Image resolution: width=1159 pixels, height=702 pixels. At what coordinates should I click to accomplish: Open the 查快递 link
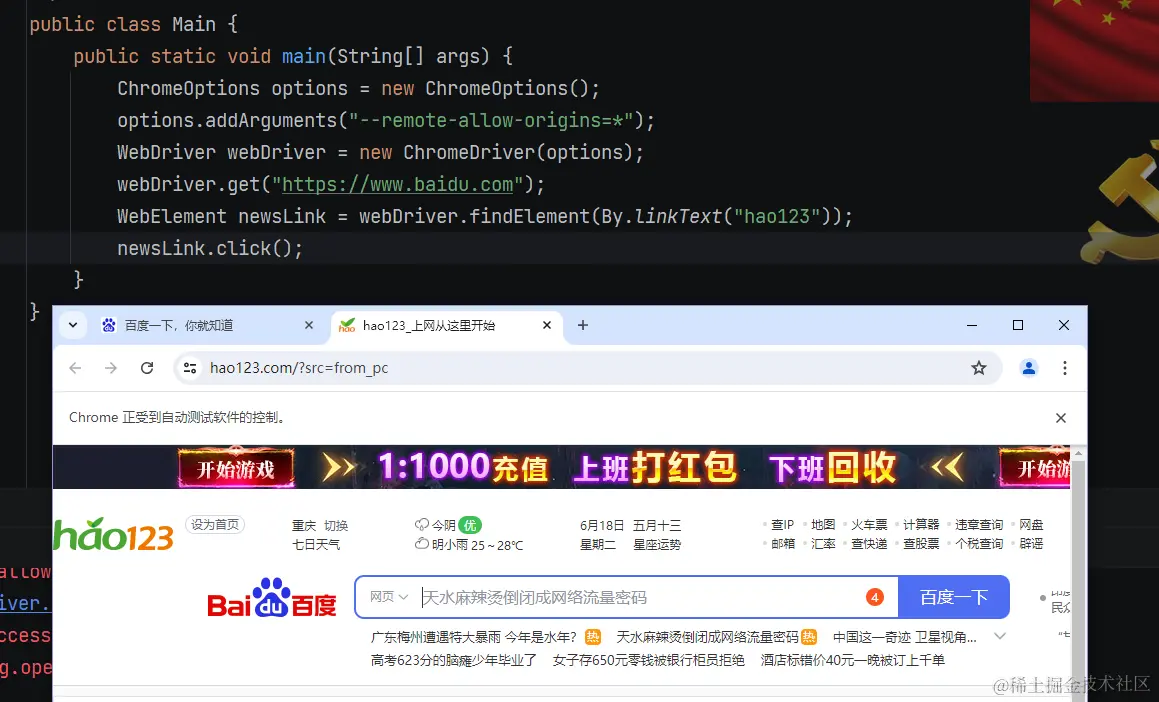[x=869, y=544]
